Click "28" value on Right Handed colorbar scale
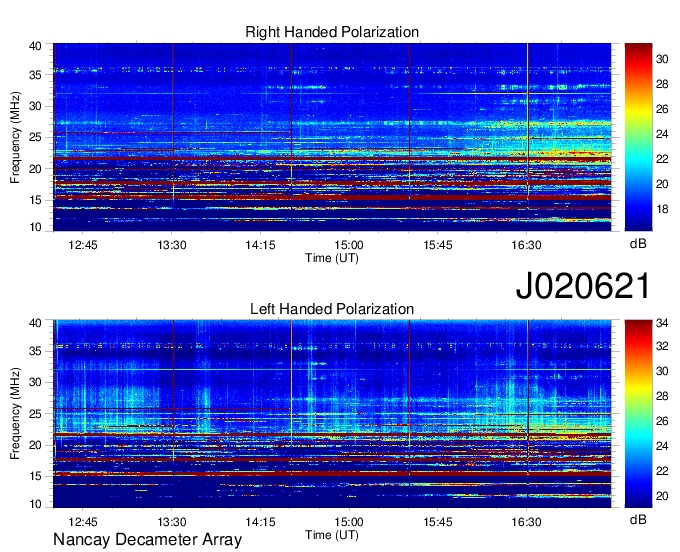Screen dimensions: 680x552 pyautogui.click(x=662, y=84)
